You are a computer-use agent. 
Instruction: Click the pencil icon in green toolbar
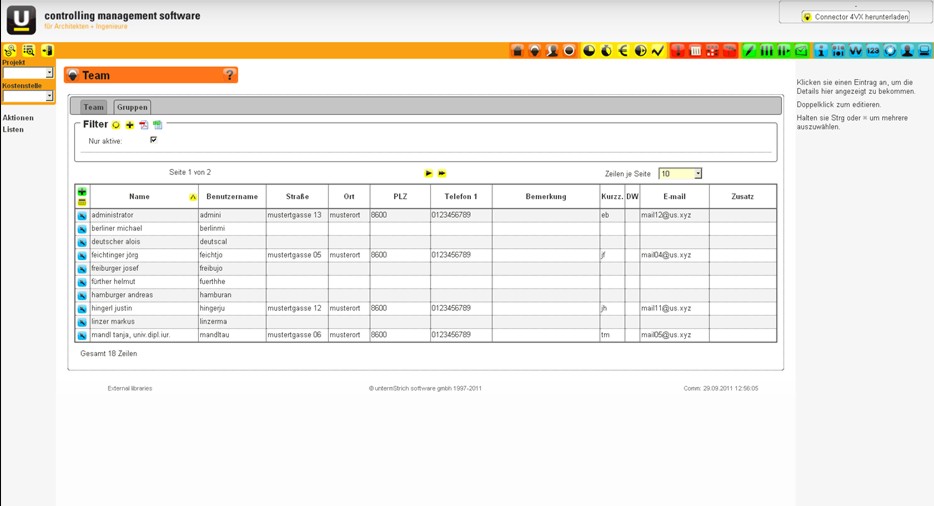pos(749,51)
